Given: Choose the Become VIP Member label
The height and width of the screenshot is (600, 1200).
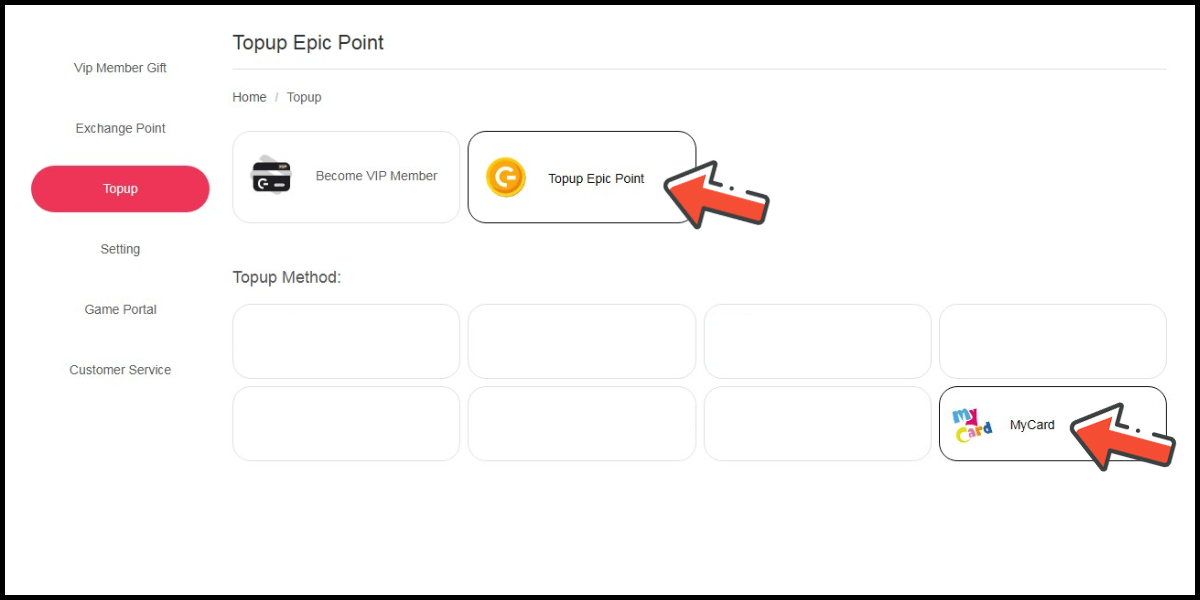Looking at the screenshot, I should (x=376, y=176).
